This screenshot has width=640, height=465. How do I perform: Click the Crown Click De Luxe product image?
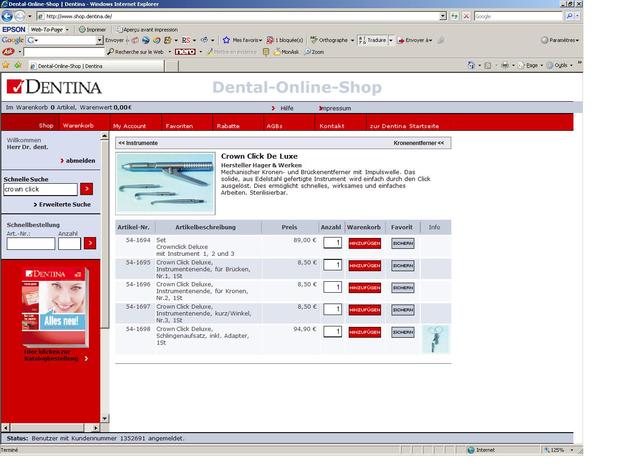(165, 183)
